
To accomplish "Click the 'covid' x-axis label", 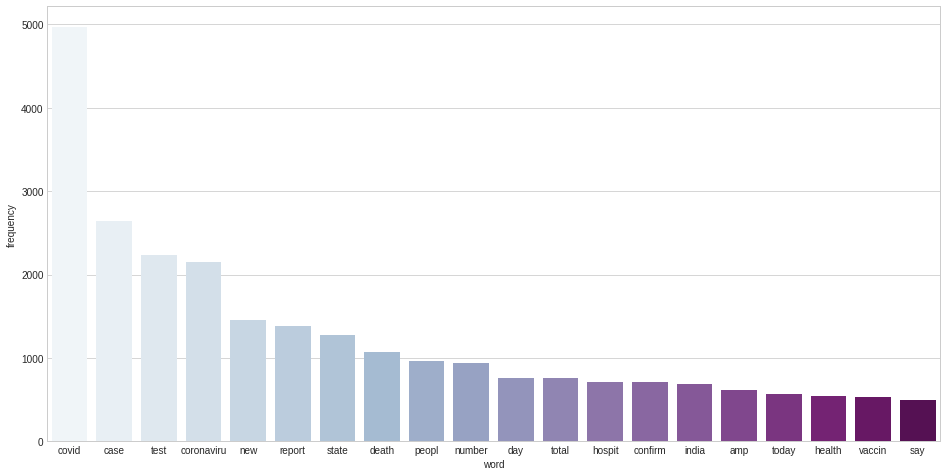I will 69,451.
